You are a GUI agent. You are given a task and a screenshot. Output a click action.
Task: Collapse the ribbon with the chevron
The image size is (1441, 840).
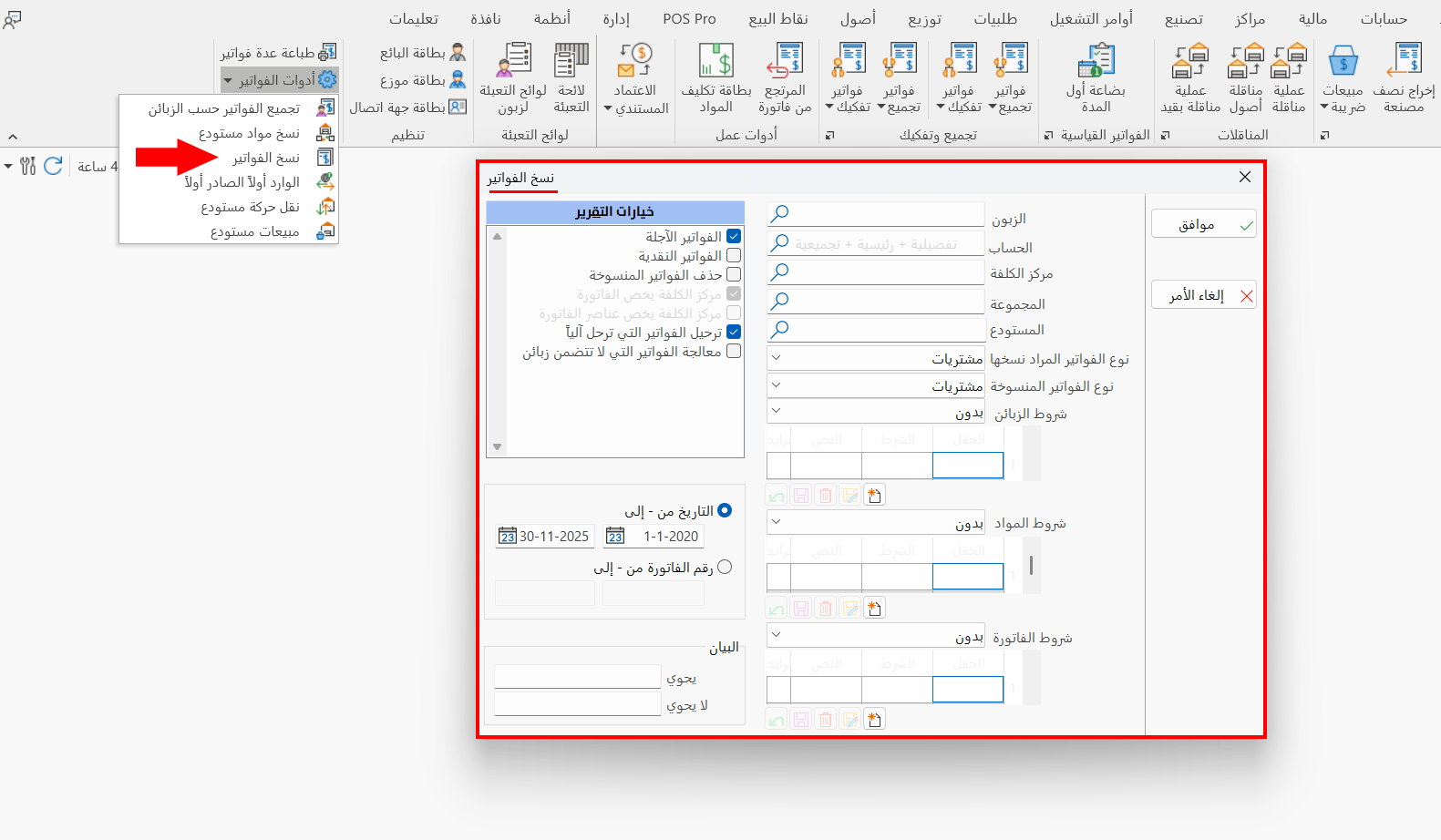[13, 137]
